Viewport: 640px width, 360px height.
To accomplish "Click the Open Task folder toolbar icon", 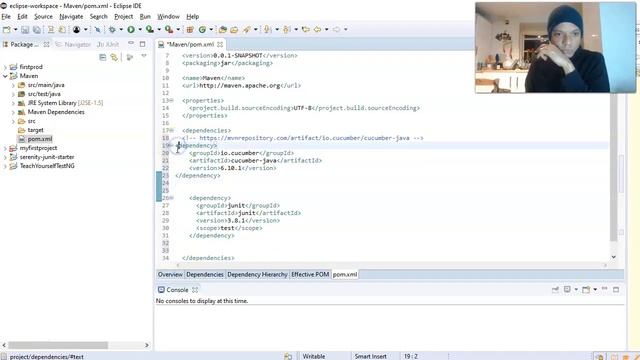I will [234, 29].
